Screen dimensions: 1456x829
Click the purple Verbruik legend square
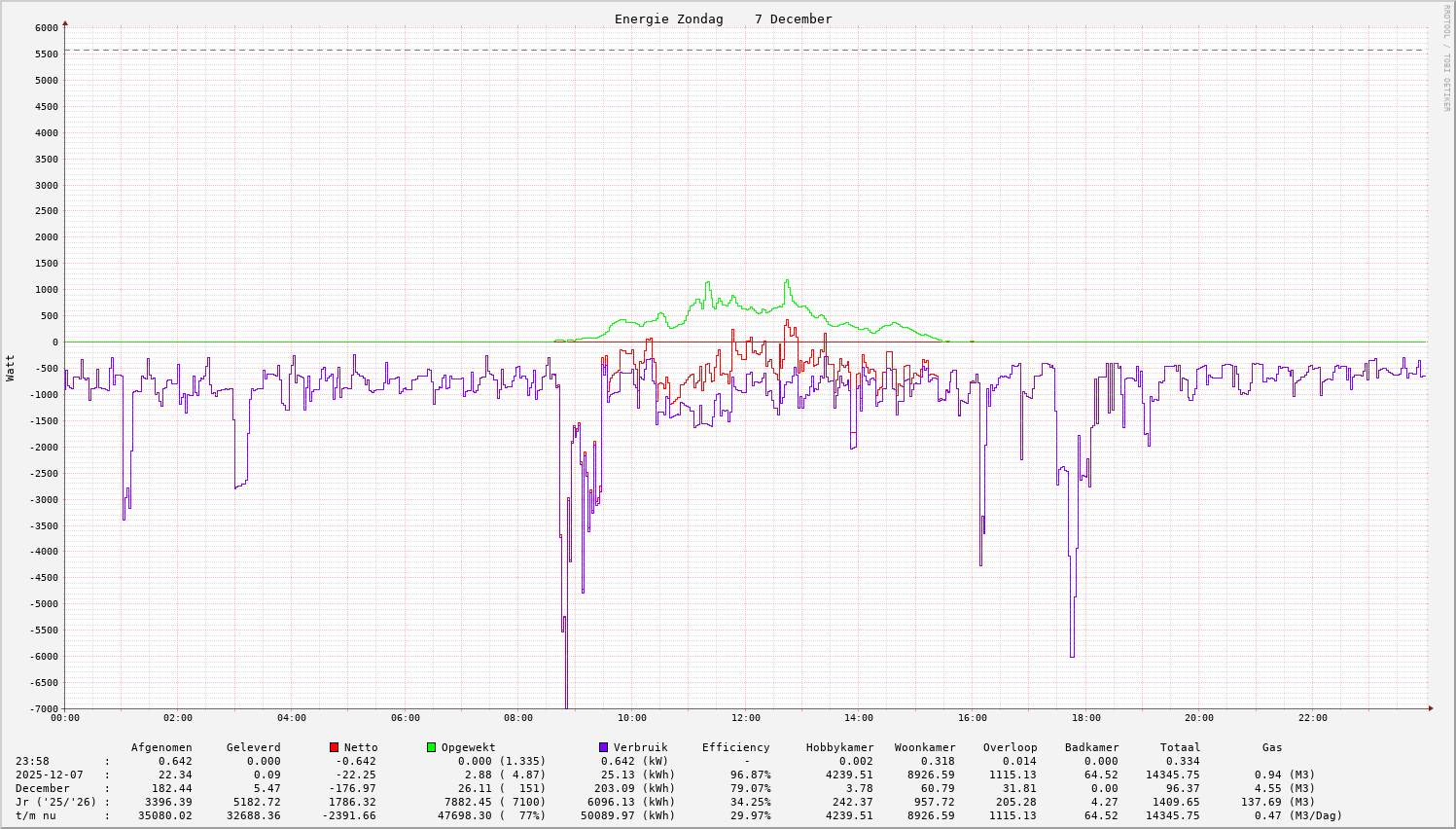coord(603,747)
